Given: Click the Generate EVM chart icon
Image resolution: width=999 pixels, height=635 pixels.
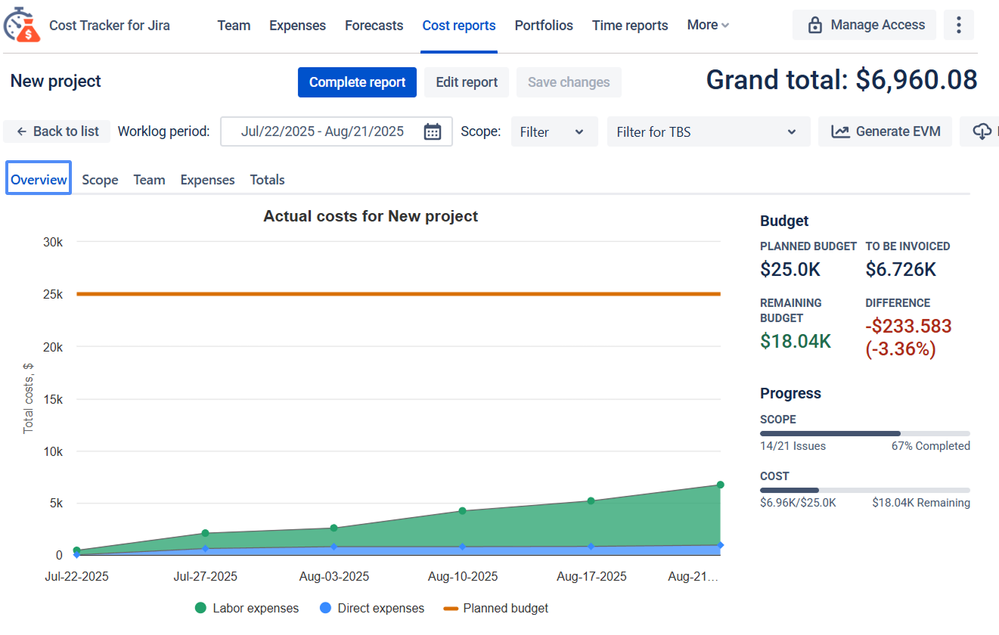Looking at the screenshot, I should click(x=840, y=132).
